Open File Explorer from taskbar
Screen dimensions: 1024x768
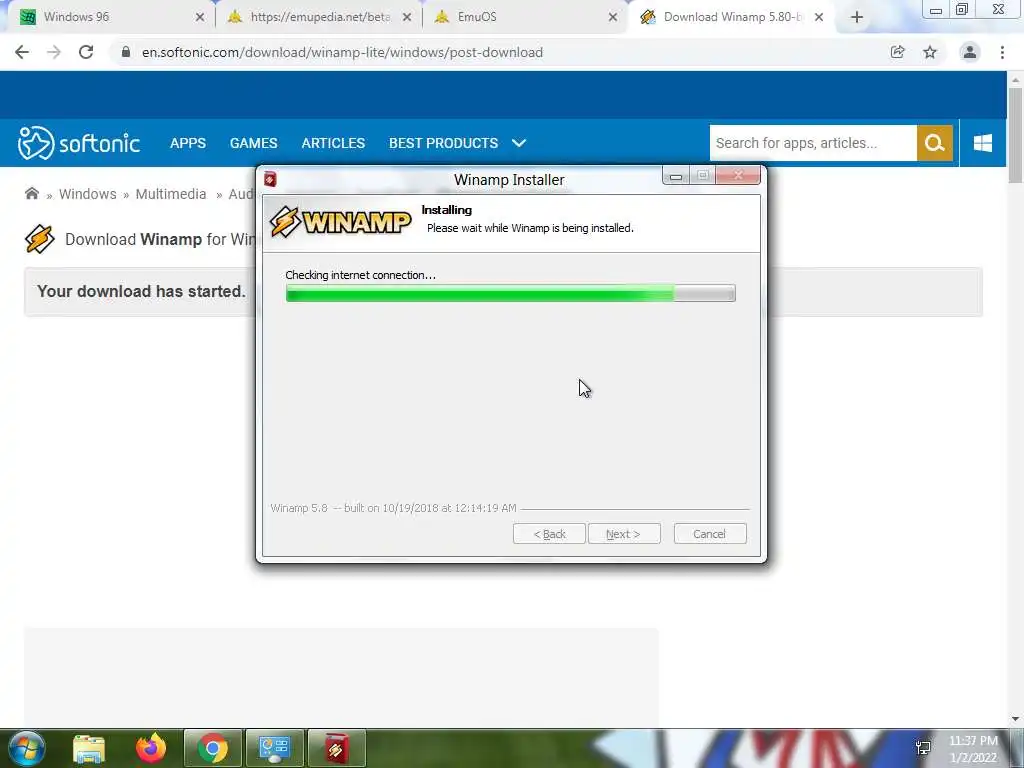coord(89,749)
